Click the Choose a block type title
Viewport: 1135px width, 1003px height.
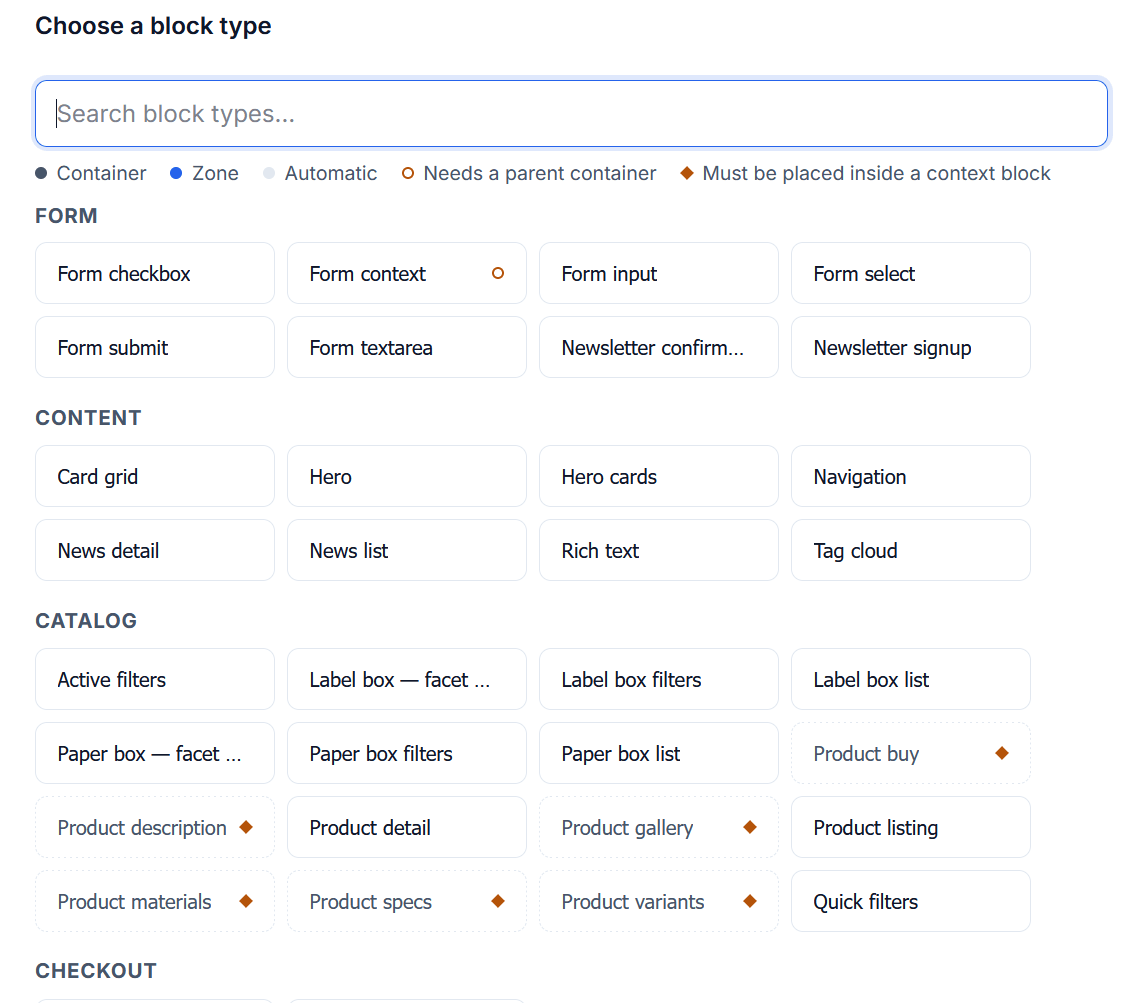point(153,26)
